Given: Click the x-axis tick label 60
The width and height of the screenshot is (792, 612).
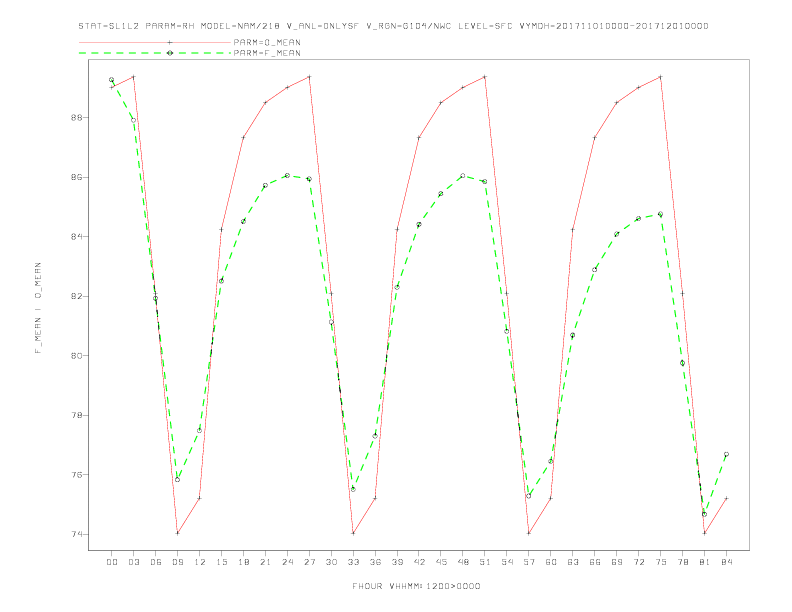Looking at the screenshot, I should click(551, 562).
